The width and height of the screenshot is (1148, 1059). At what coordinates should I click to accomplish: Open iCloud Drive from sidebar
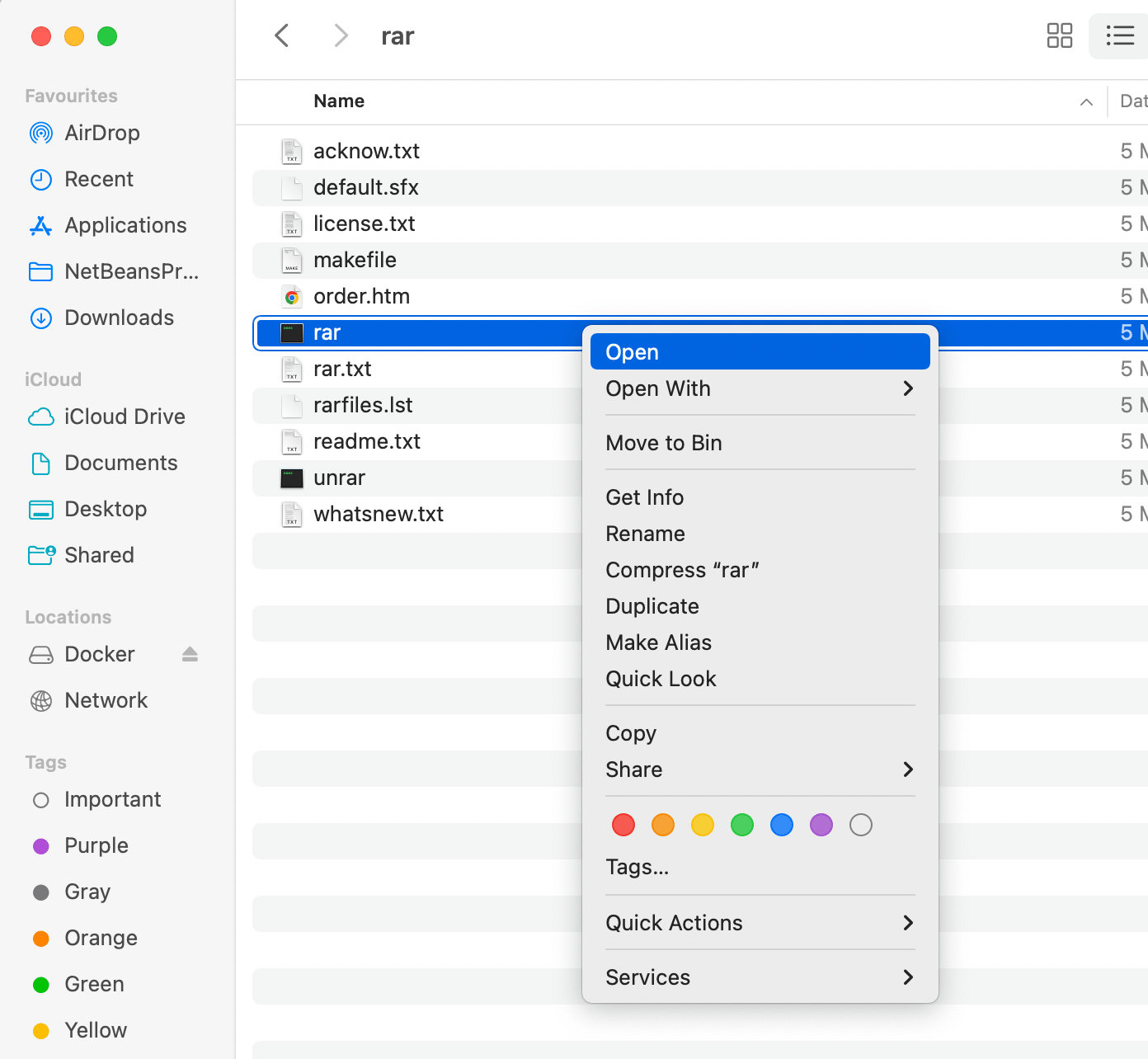pyautogui.click(x=124, y=417)
